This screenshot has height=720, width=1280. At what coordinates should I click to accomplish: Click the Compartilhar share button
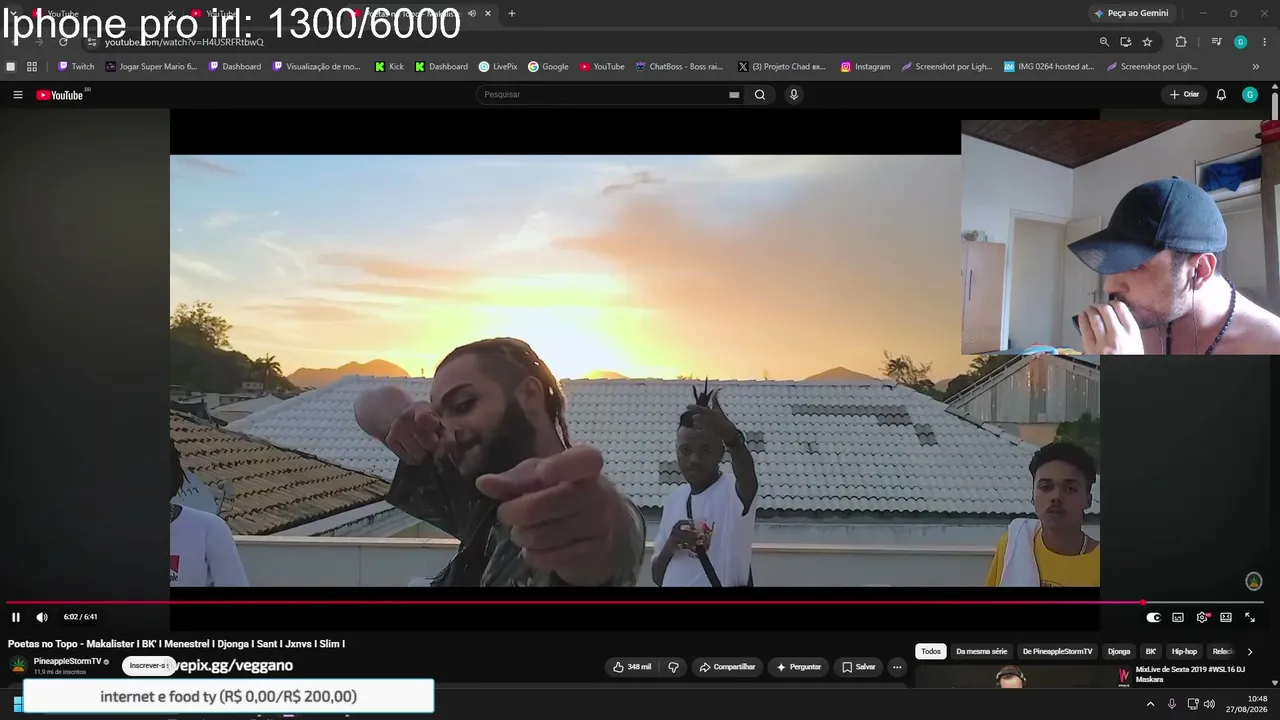click(x=727, y=667)
